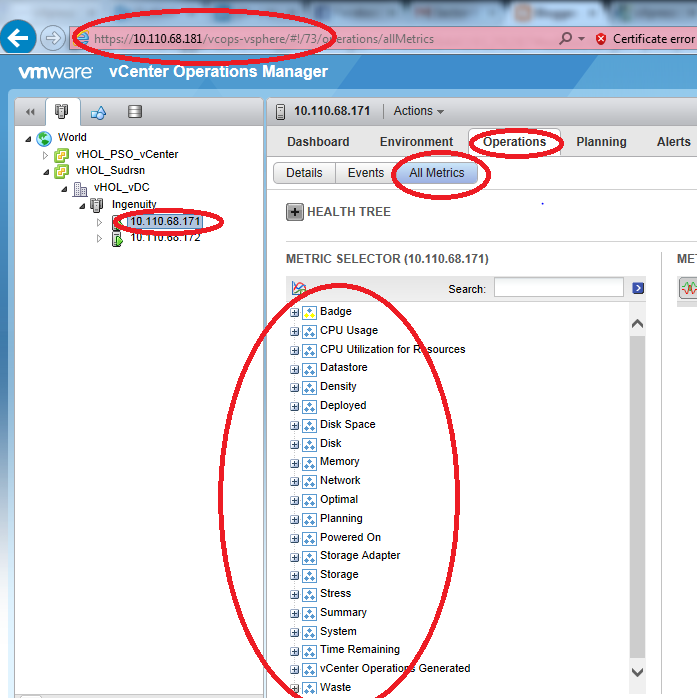Collapse left pane with double-arrow icon
The width and height of the screenshot is (697, 698).
coord(30,112)
